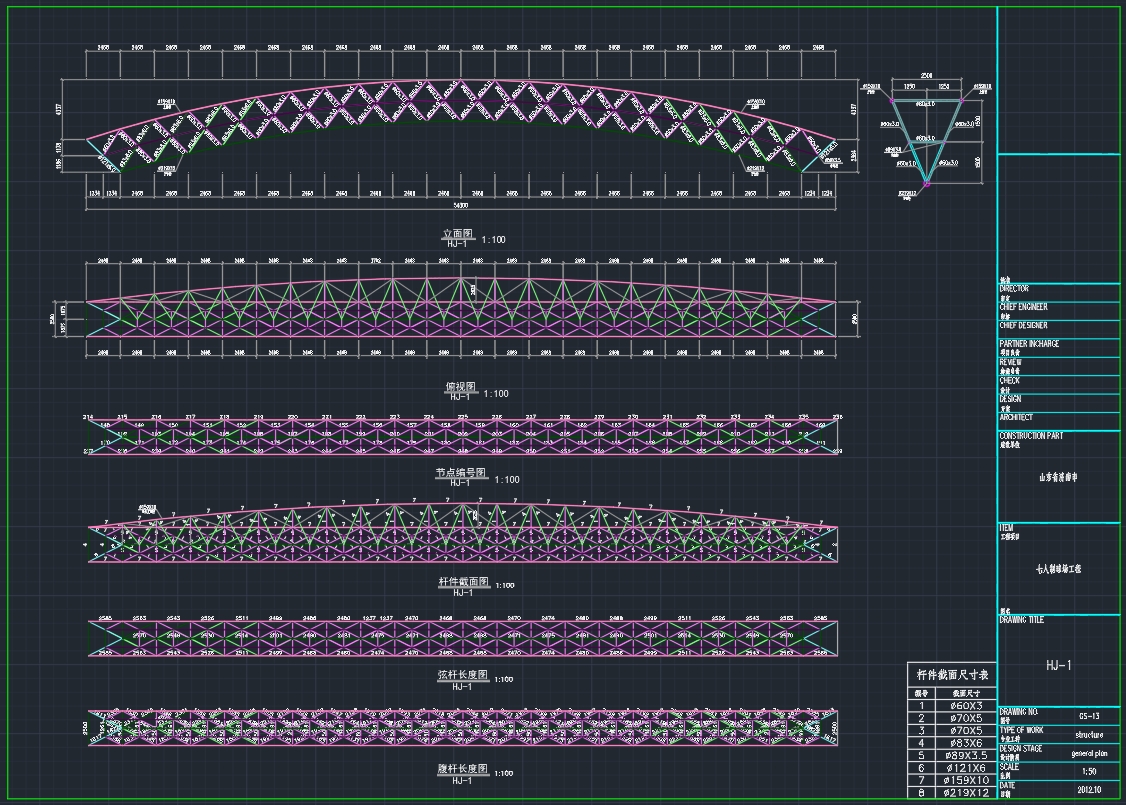This screenshot has width=1126, height=805.
Task: Click the 弦杆长度图 chord length label
Action: [462, 676]
